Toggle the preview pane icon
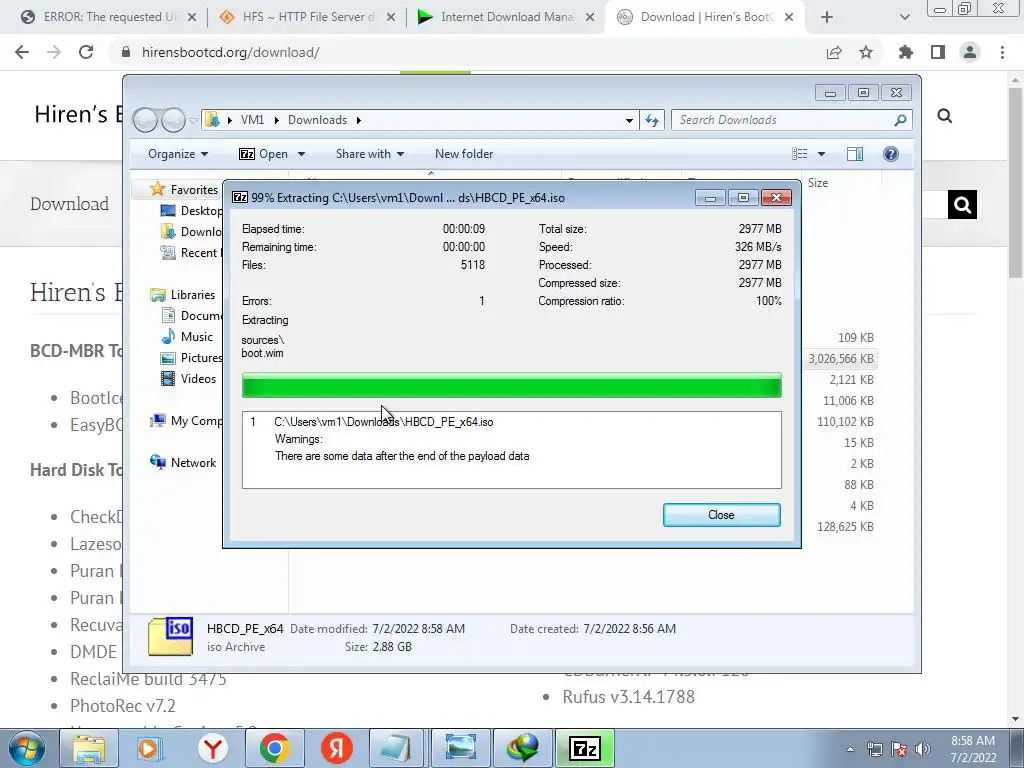 pyautogui.click(x=854, y=154)
